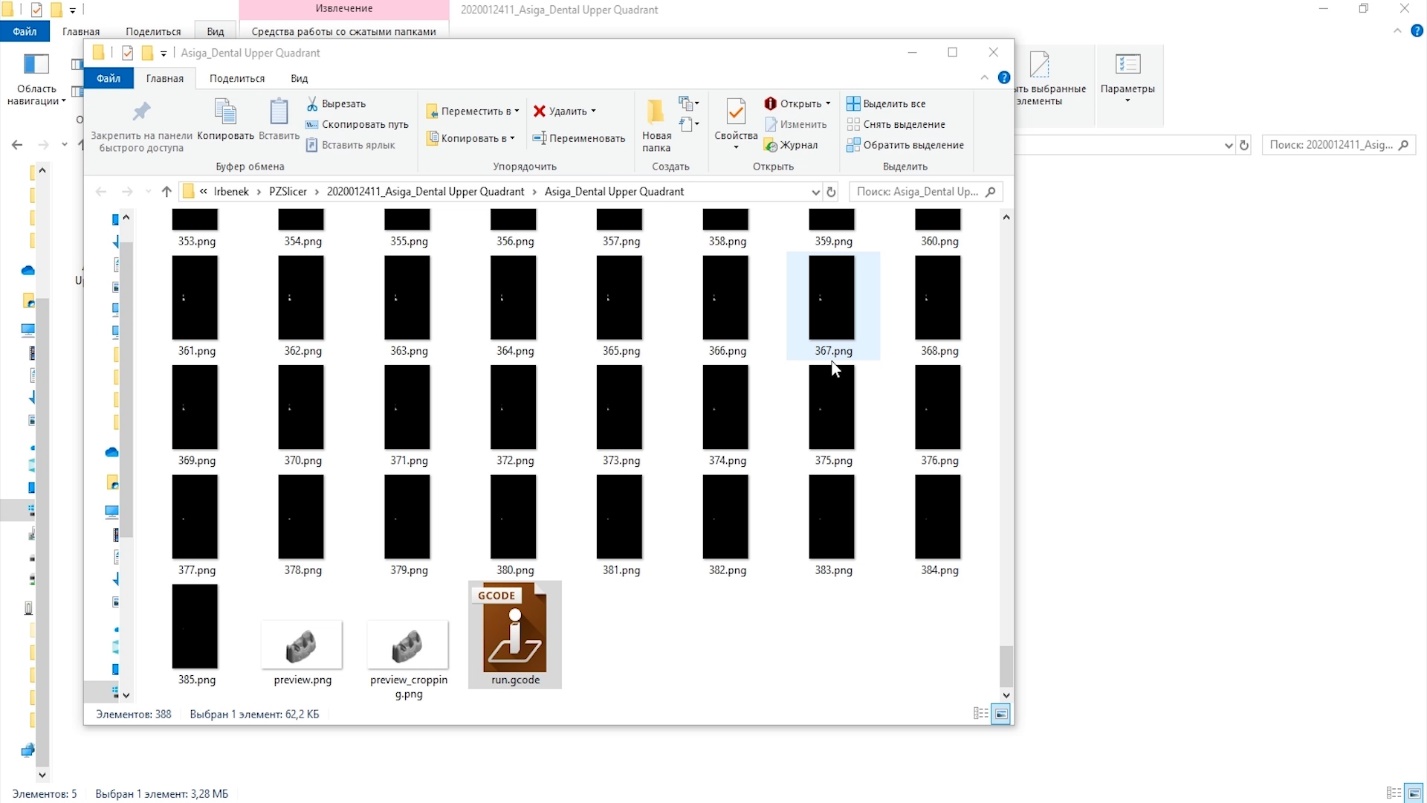Select the run.gcode file icon
Viewport: 1427px width, 803px height.
click(514, 629)
